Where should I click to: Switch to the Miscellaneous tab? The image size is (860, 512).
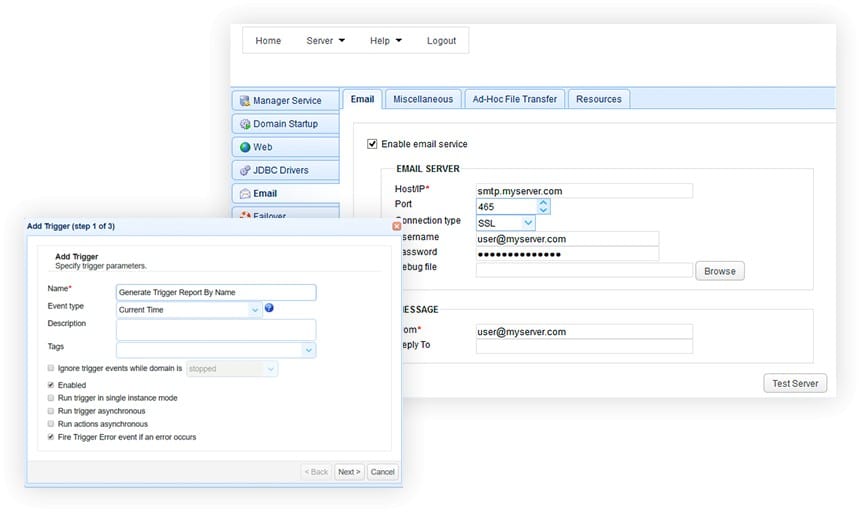(x=423, y=99)
